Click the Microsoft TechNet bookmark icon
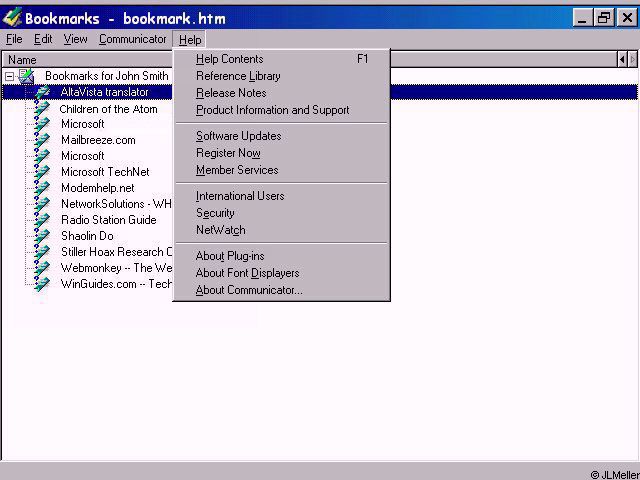 pyautogui.click(x=42, y=172)
